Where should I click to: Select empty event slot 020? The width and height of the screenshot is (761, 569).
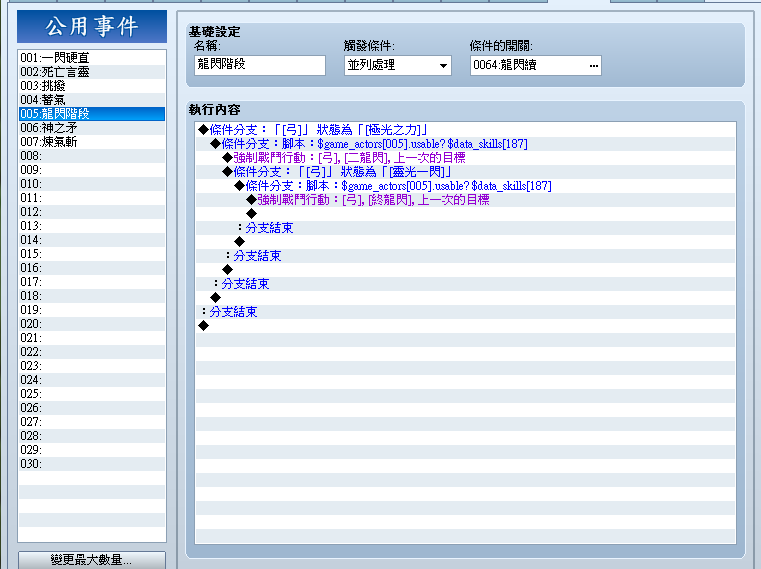[x=92, y=324]
